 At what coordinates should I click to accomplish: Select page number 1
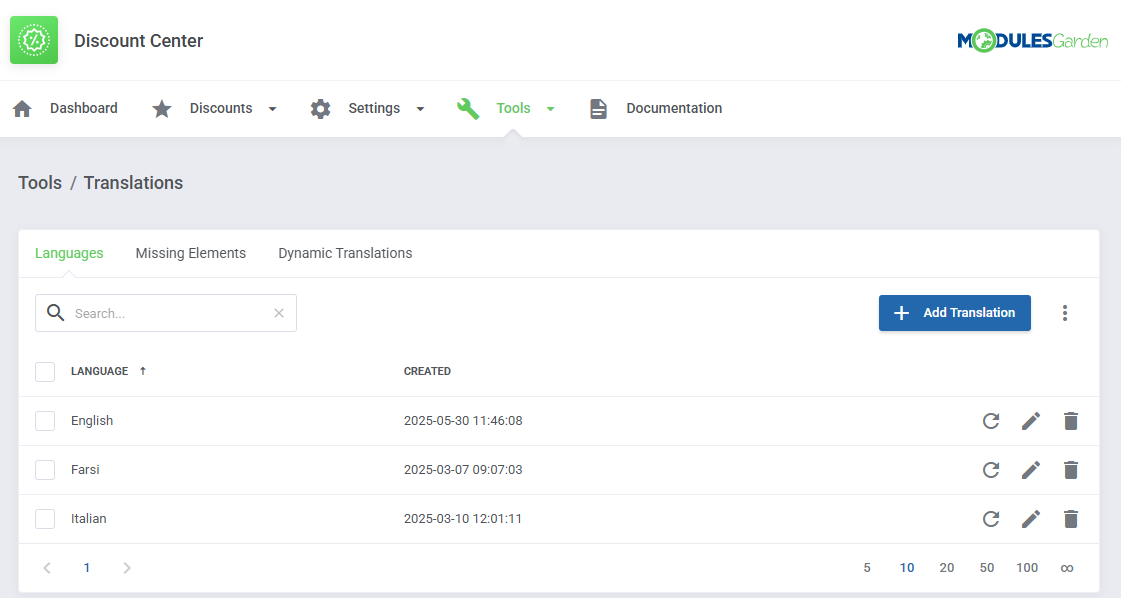tap(87, 568)
